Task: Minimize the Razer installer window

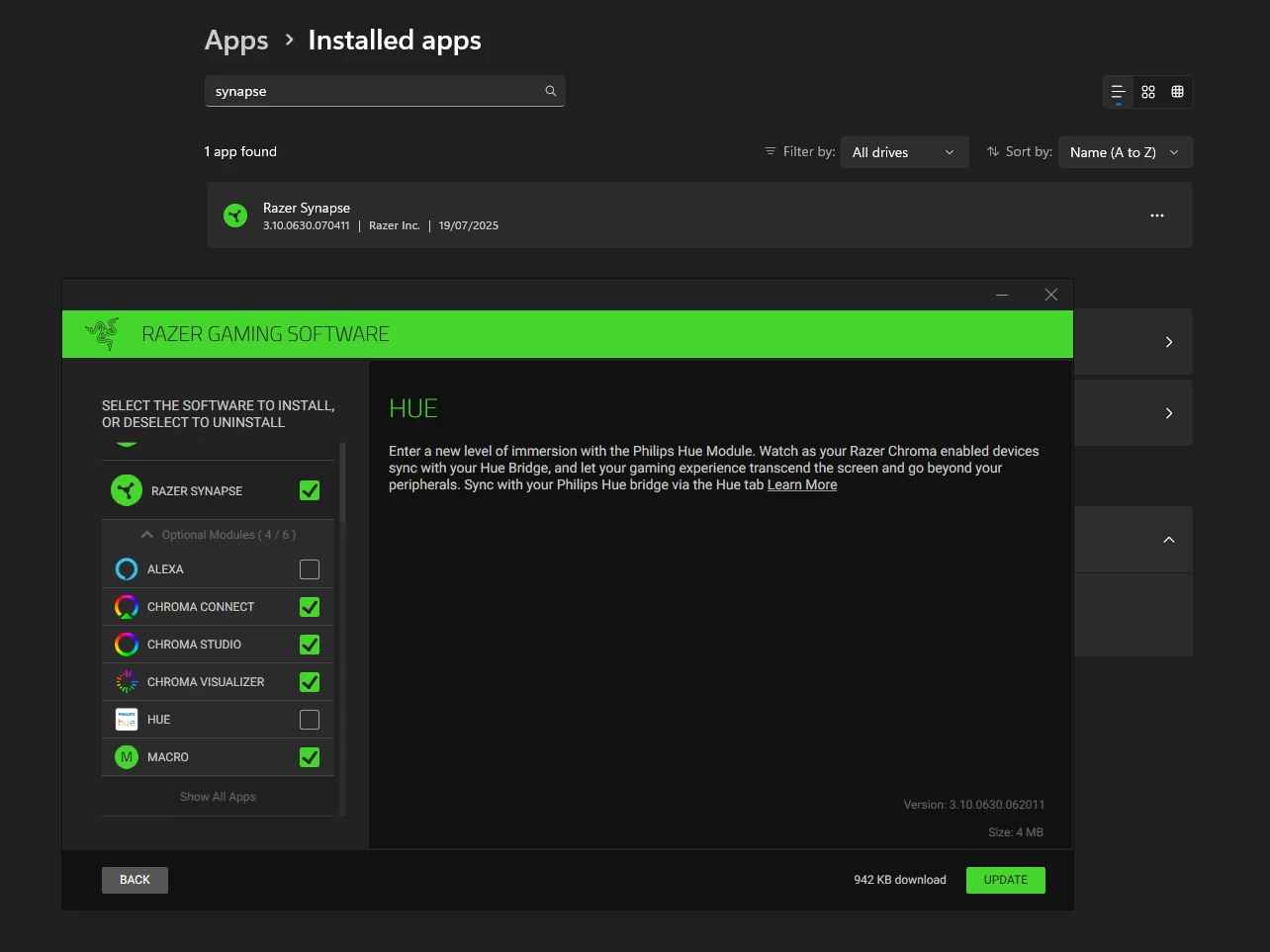Action: pyautogui.click(x=1002, y=295)
